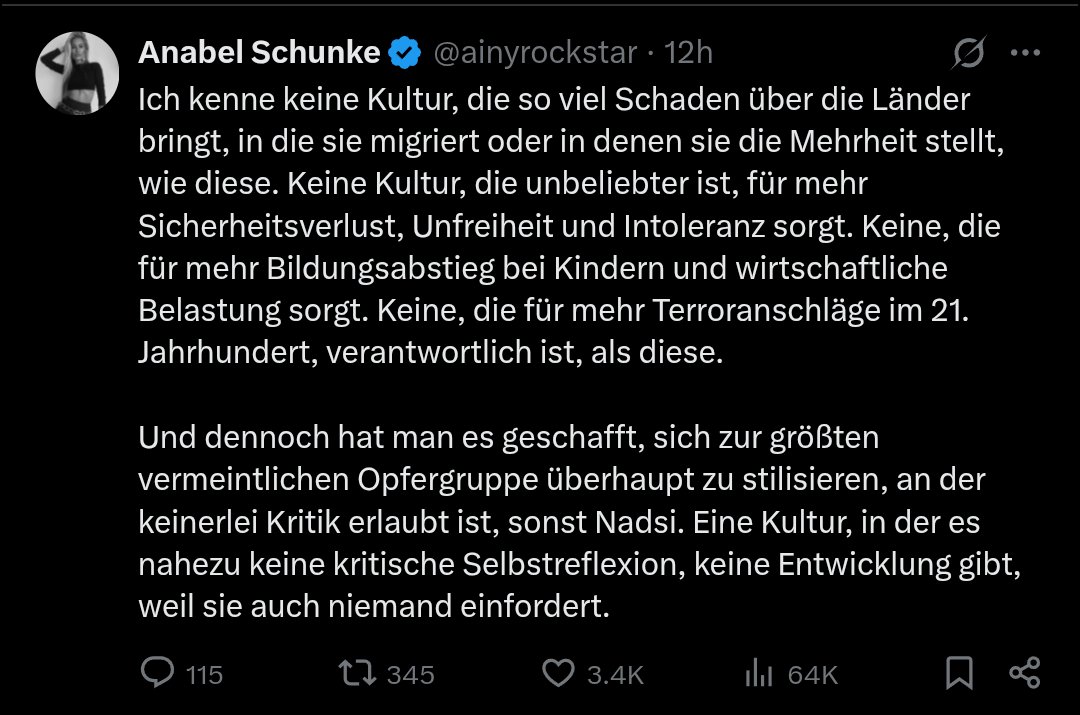Open the three-dot more options menu

1026,53
